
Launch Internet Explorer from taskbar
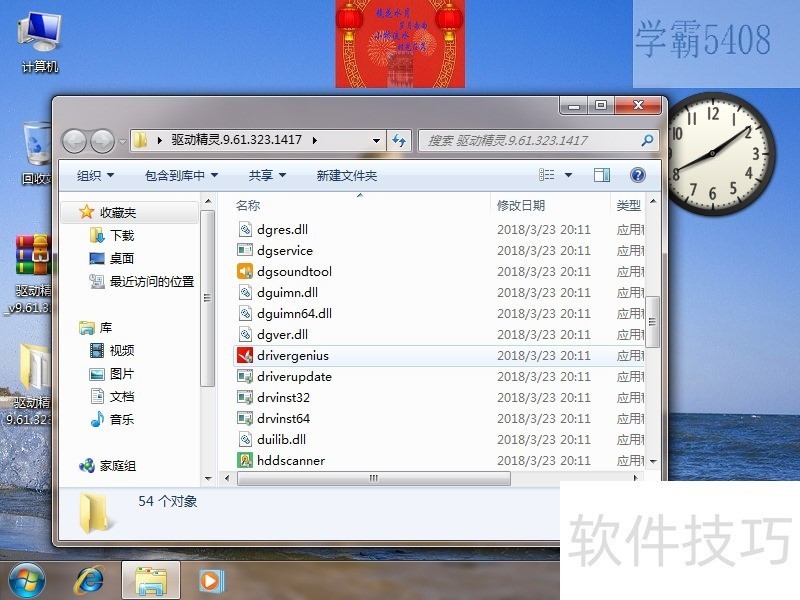(x=90, y=581)
